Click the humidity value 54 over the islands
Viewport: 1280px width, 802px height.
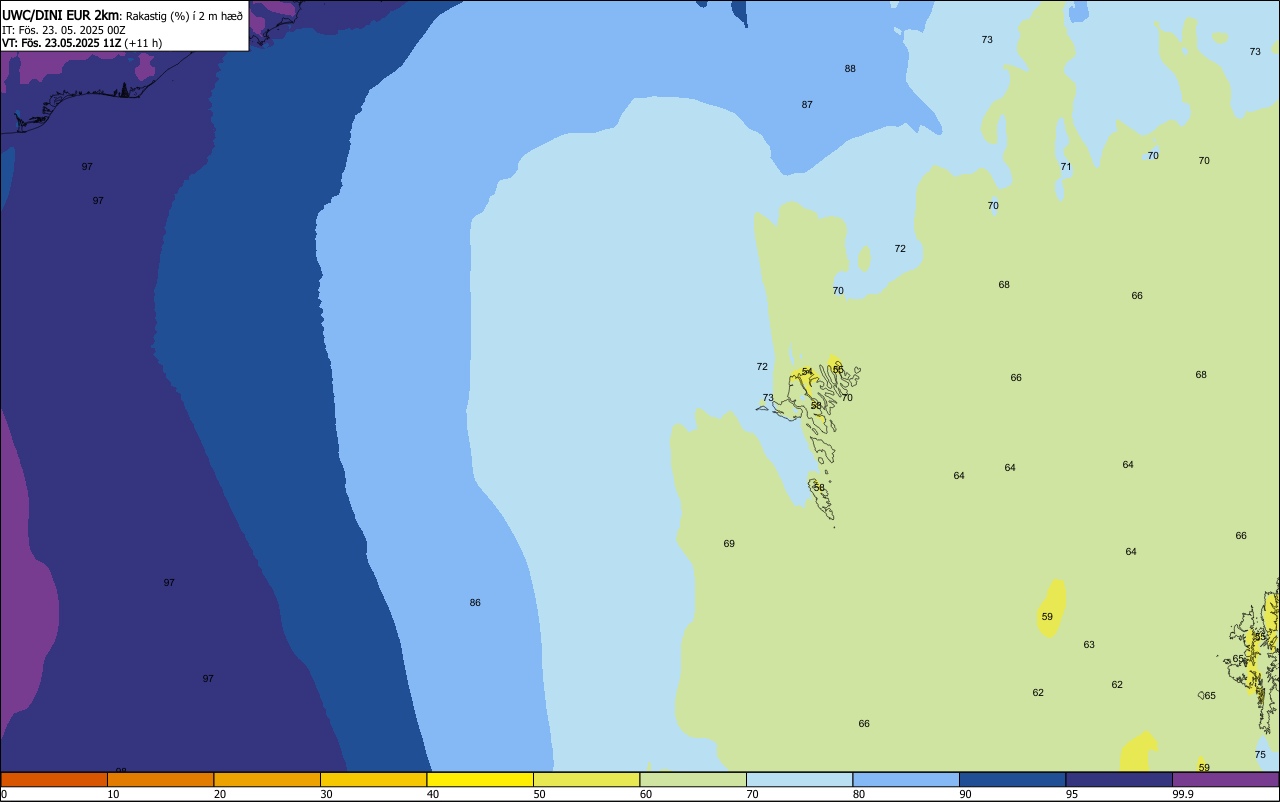click(x=807, y=372)
